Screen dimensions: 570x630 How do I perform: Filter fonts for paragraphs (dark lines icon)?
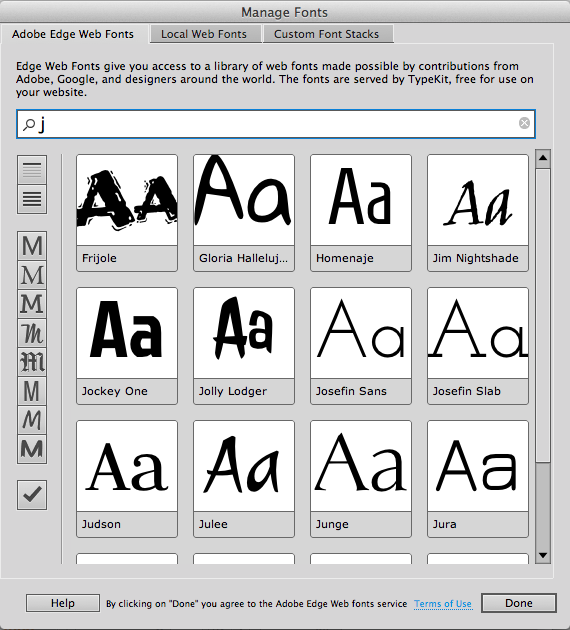click(32, 199)
